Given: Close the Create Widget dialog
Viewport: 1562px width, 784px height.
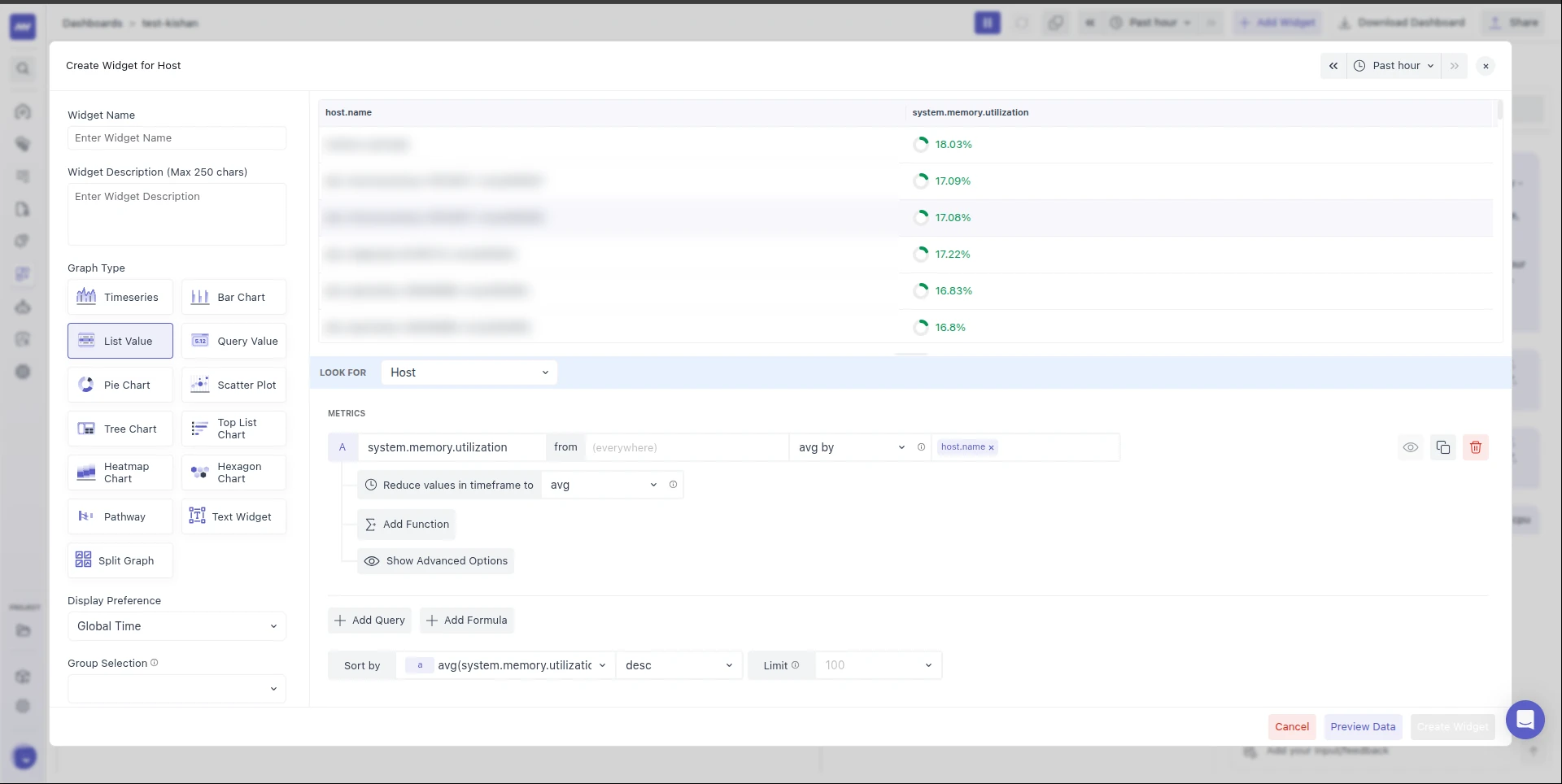Looking at the screenshot, I should pyautogui.click(x=1486, y=66).
